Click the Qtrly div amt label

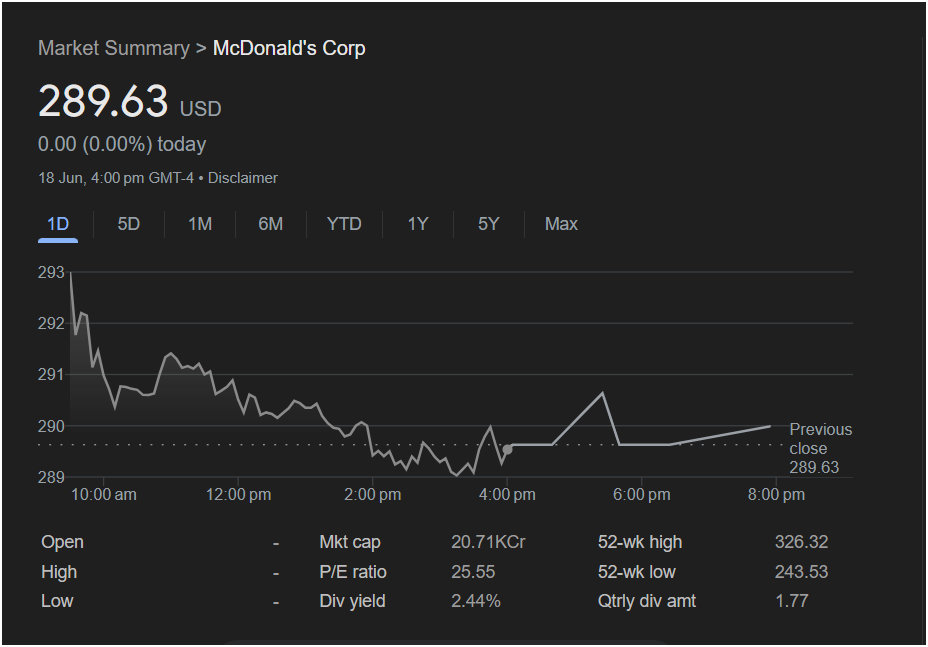(x=647, y=601)
